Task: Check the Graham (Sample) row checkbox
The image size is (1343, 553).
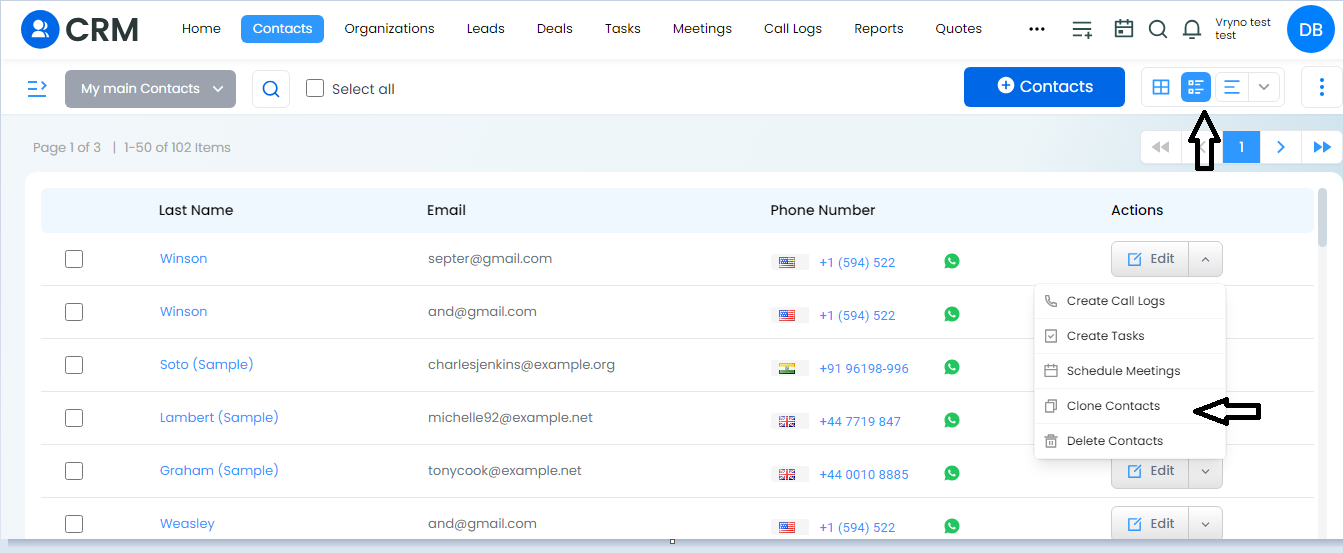Action: (x=74, y=471)
